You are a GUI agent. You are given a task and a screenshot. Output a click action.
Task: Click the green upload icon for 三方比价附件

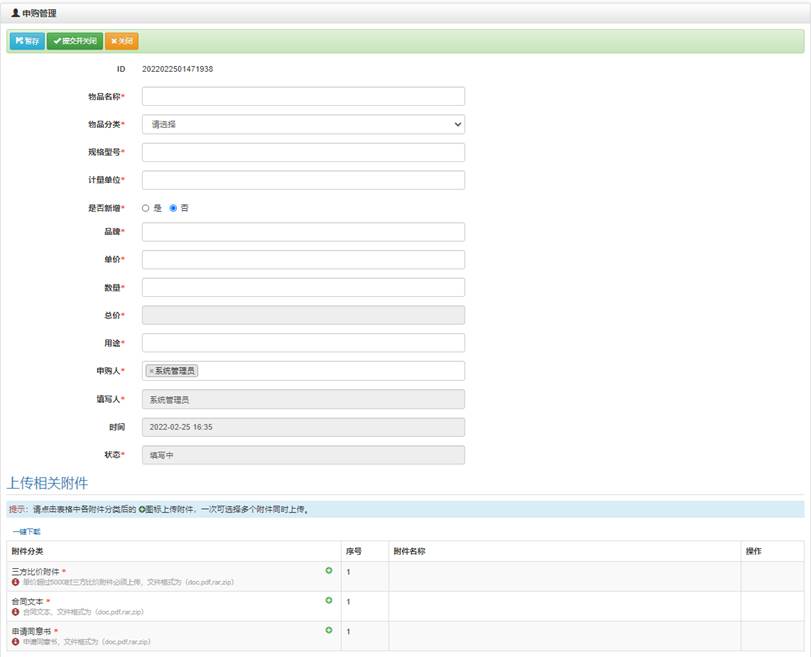click(329, 570)
